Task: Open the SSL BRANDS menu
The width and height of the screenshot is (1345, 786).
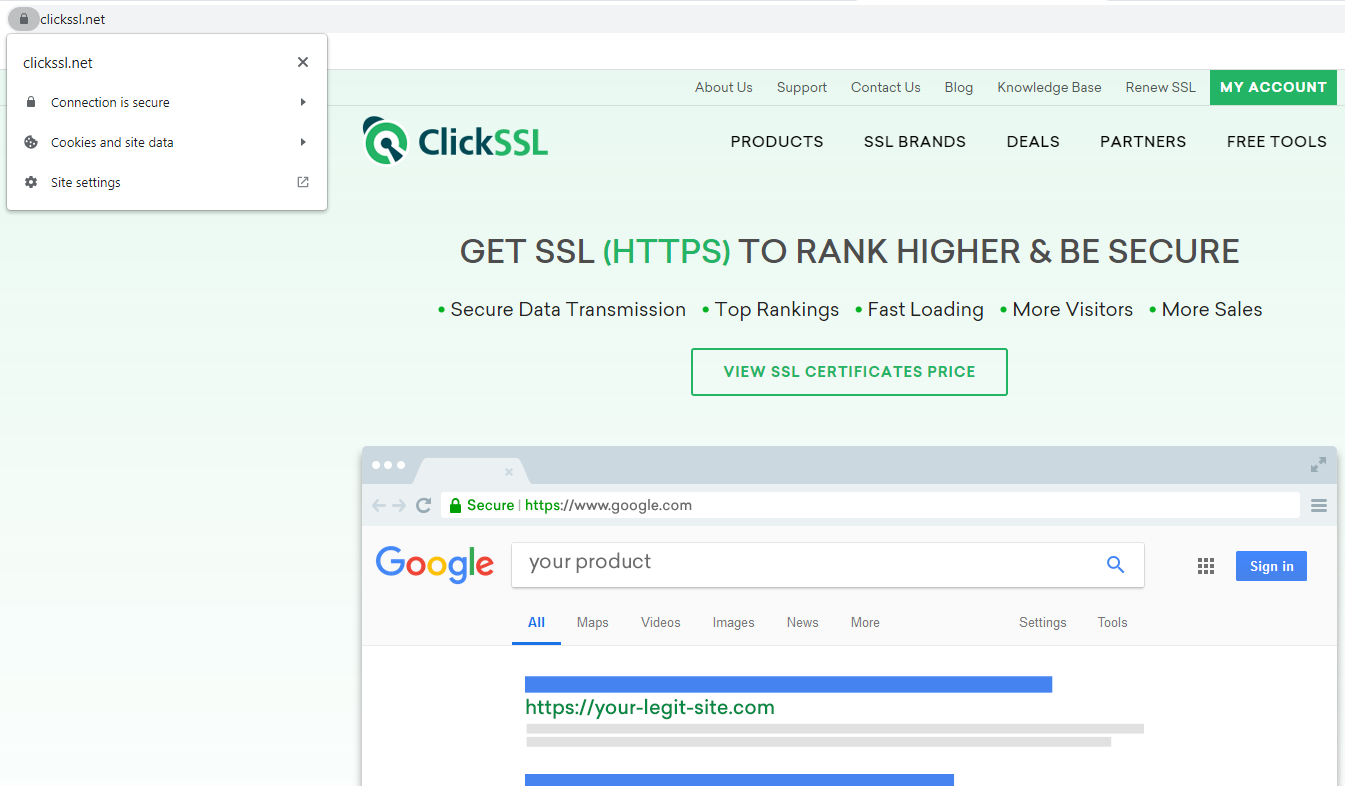Action: pos(915,141)
